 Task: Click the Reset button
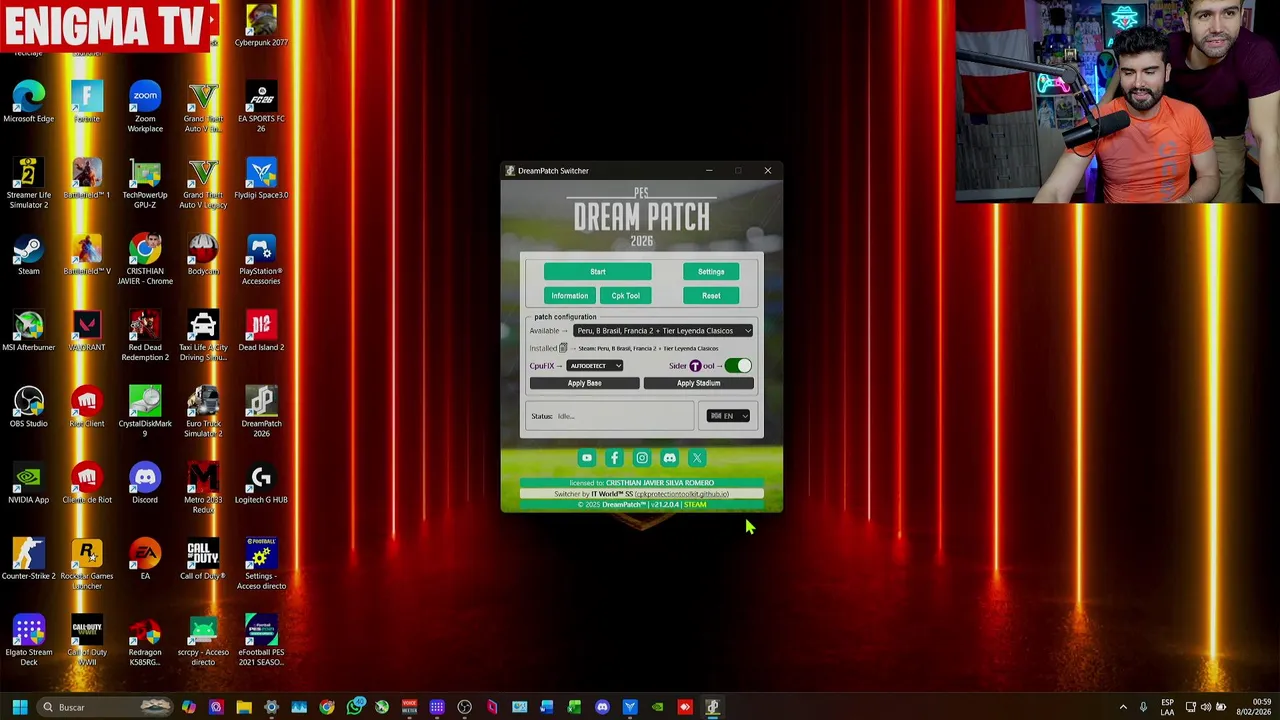pyautogui.click(x=711, y=296)
